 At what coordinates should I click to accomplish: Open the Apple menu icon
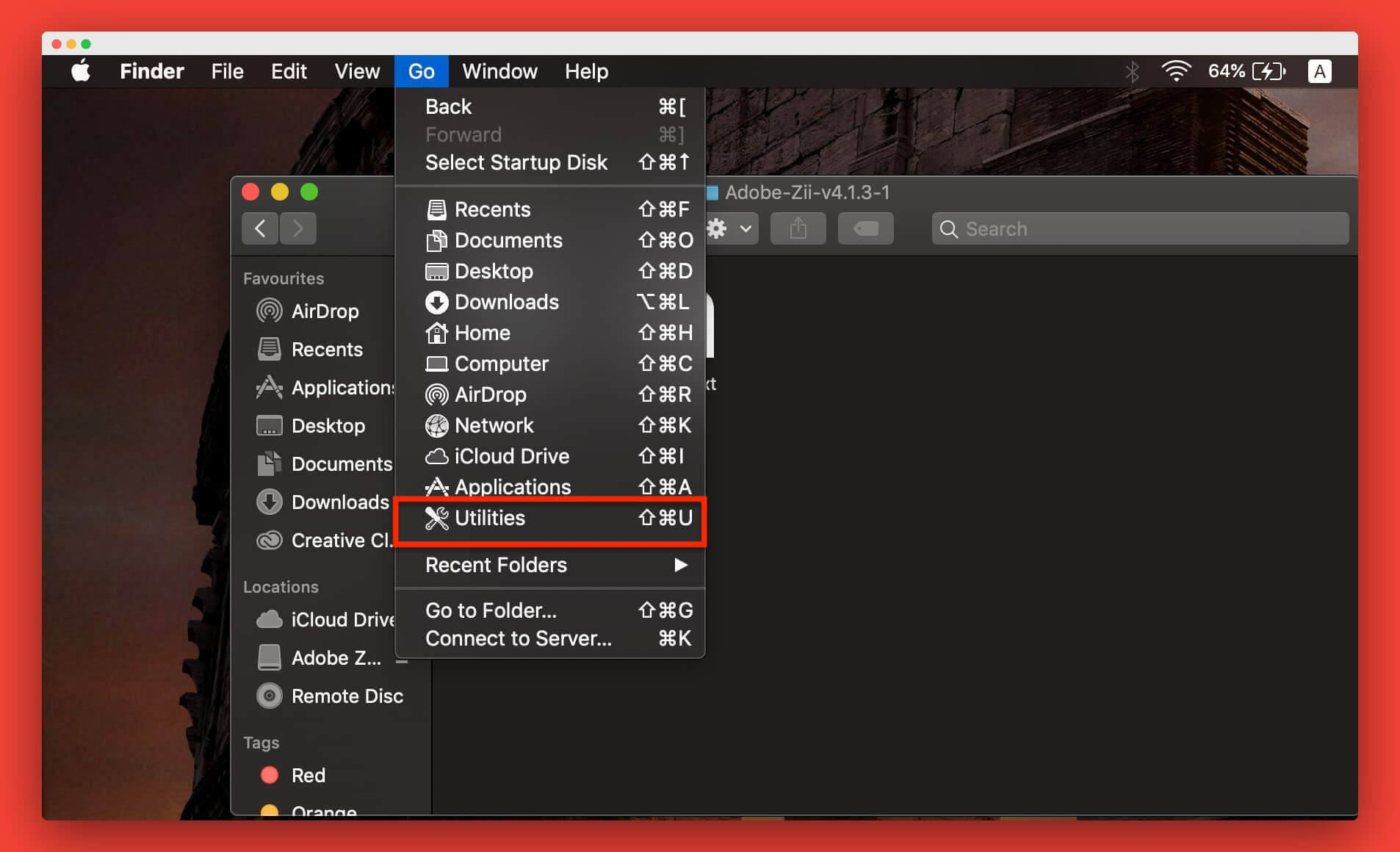(x=81, y=71)
